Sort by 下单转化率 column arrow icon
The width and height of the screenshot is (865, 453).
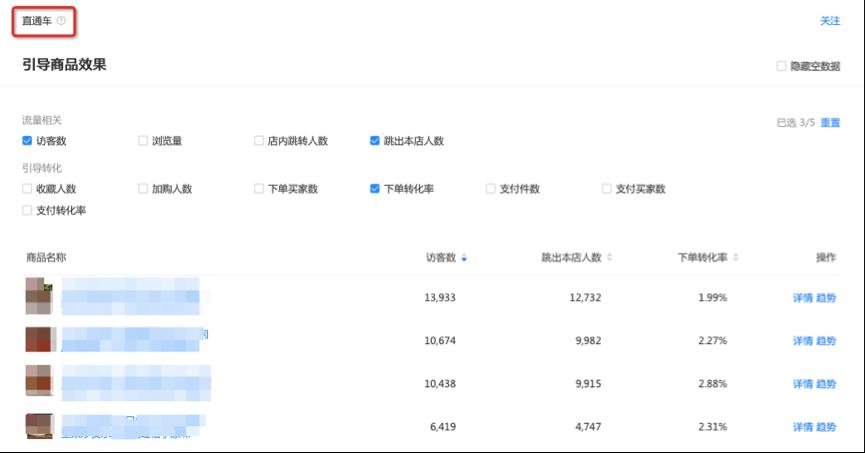point(735,258)
